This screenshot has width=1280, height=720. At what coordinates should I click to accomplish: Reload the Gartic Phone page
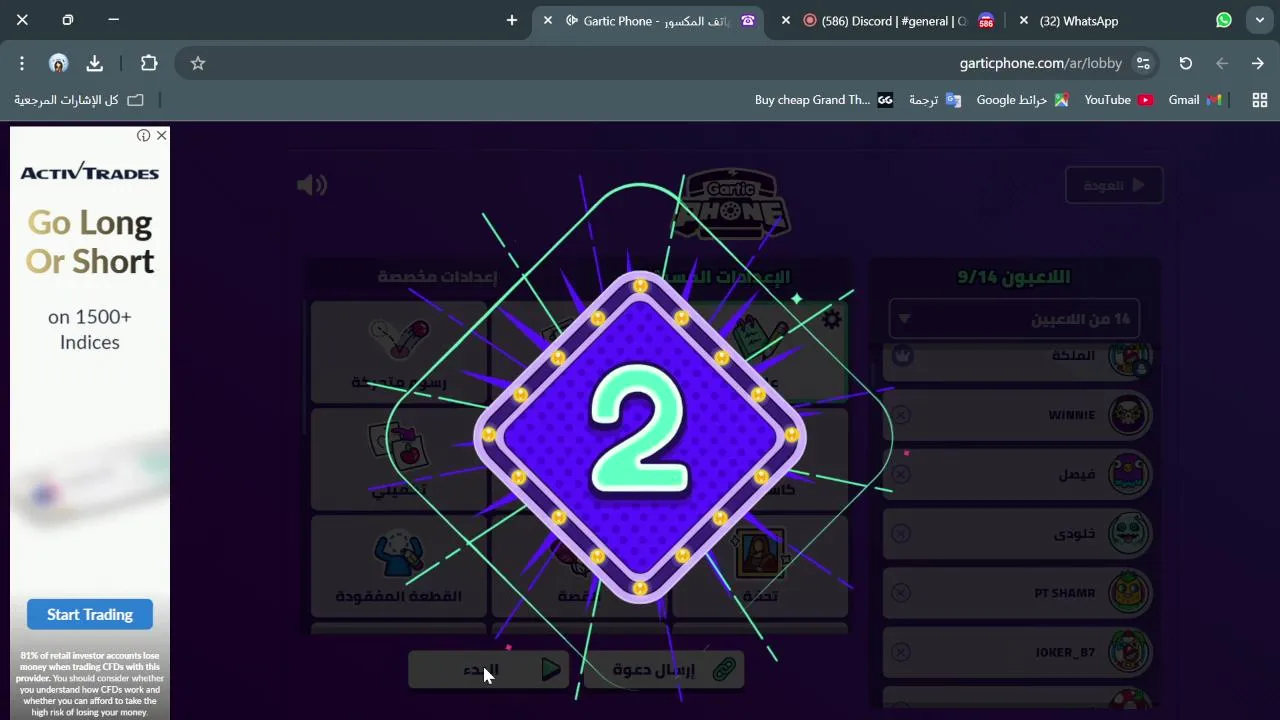[1186, 63]
